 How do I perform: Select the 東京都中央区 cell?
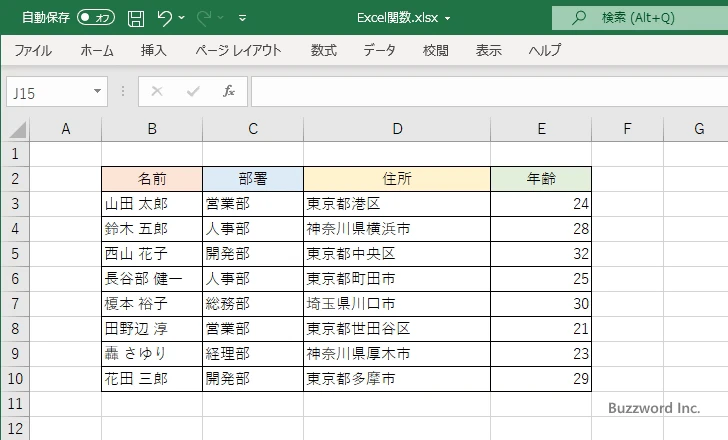[397, 254]
